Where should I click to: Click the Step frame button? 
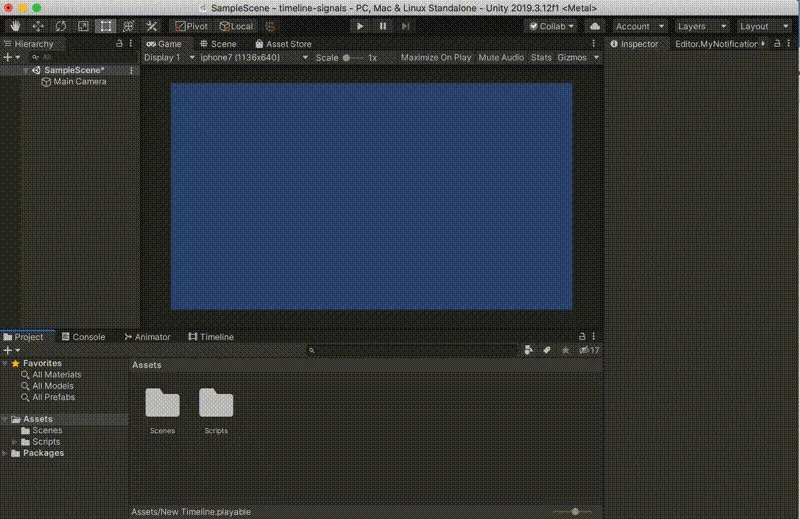406,26
